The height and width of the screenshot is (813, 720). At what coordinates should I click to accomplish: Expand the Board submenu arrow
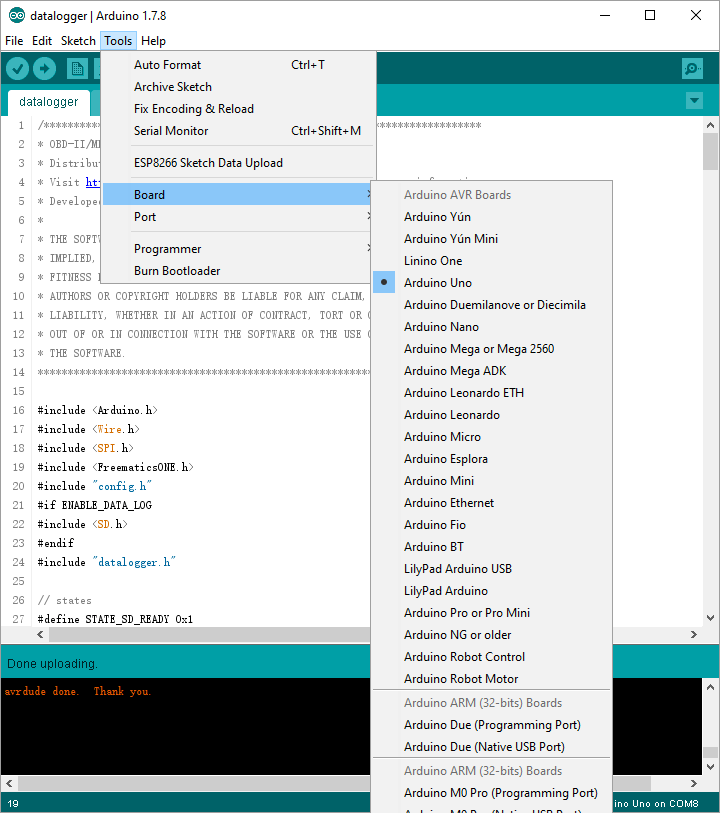click(x=369, y=194)
